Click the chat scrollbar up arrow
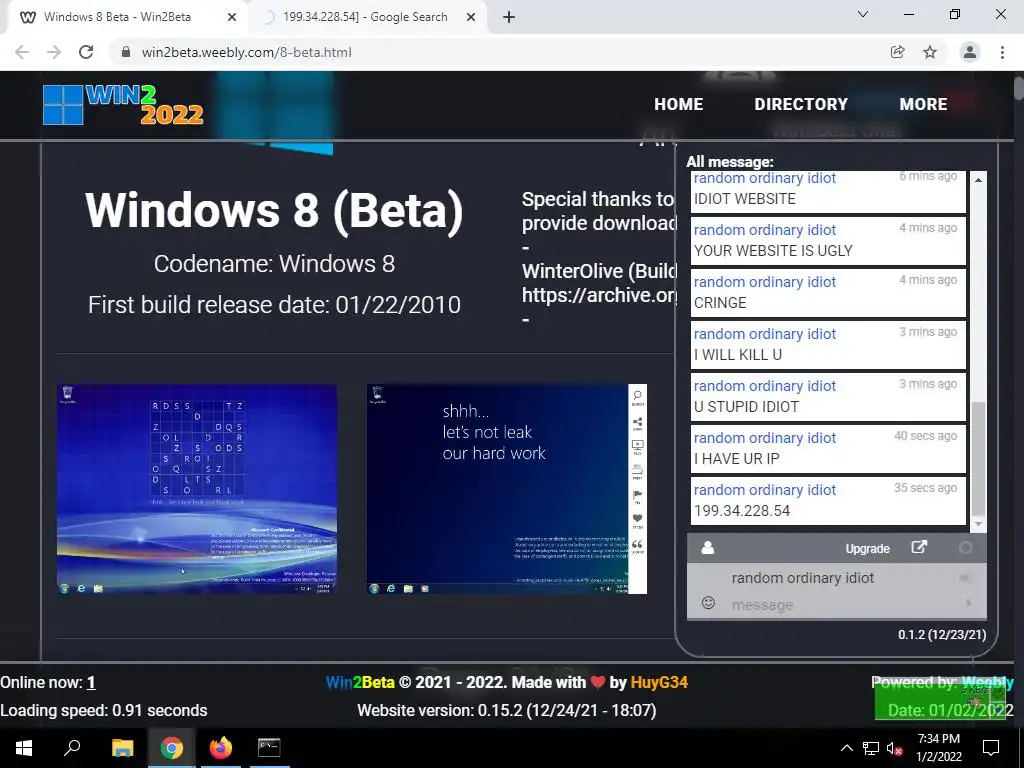Image resolution: width=1024 pixels, height=768 pixels. [x=978, y=180]
